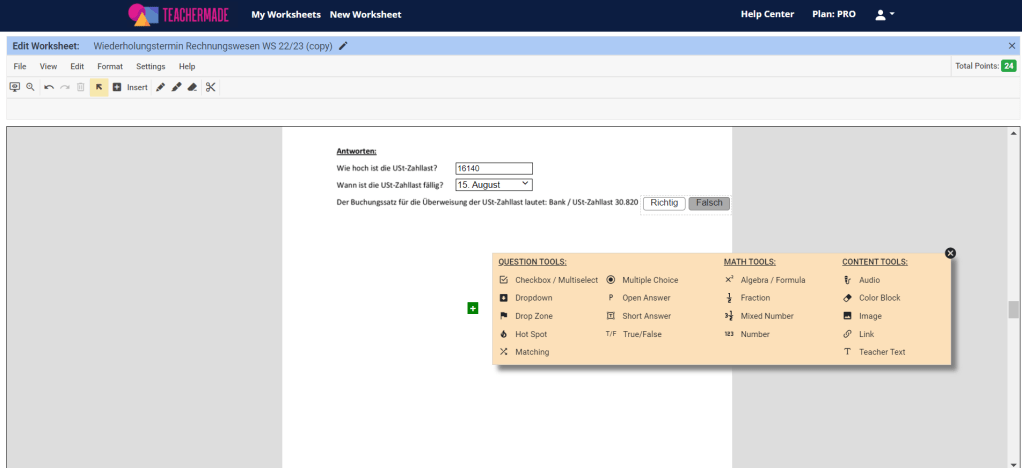Click the undo arrow in the toolbar
The height and width of the screenshot is (468, 1022).
49,87
